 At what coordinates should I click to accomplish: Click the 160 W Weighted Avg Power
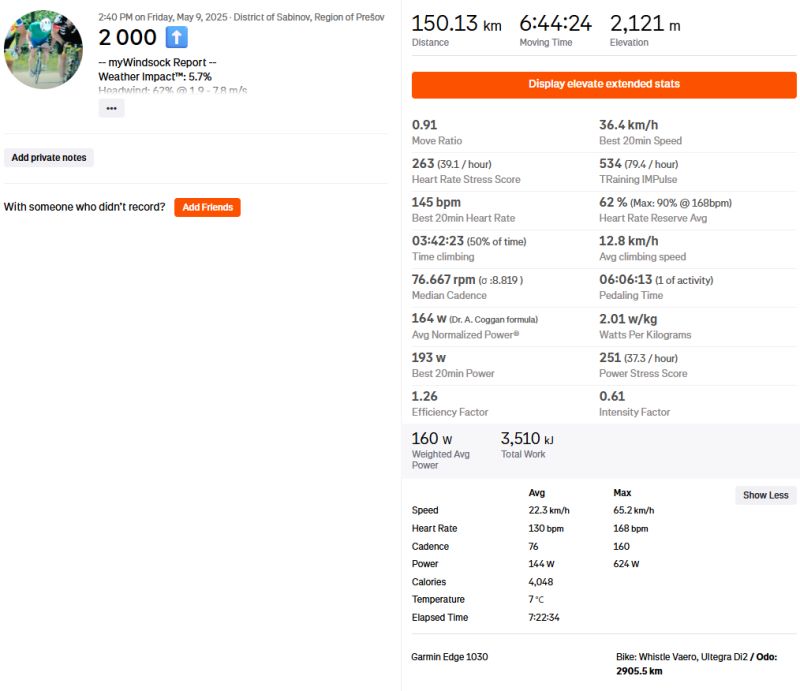(441, 451)
